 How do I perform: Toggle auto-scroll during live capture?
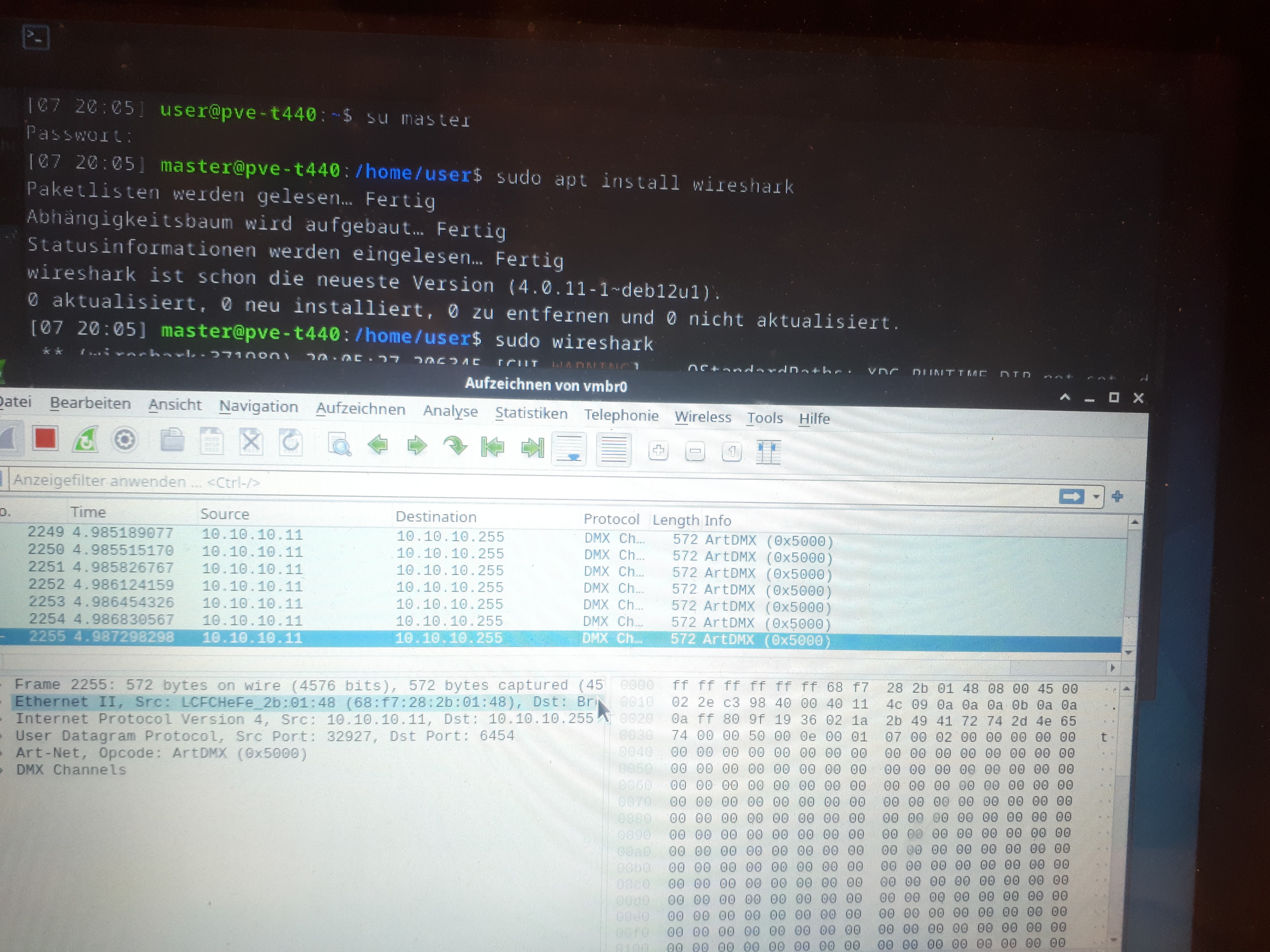click(x=569, y=449)
